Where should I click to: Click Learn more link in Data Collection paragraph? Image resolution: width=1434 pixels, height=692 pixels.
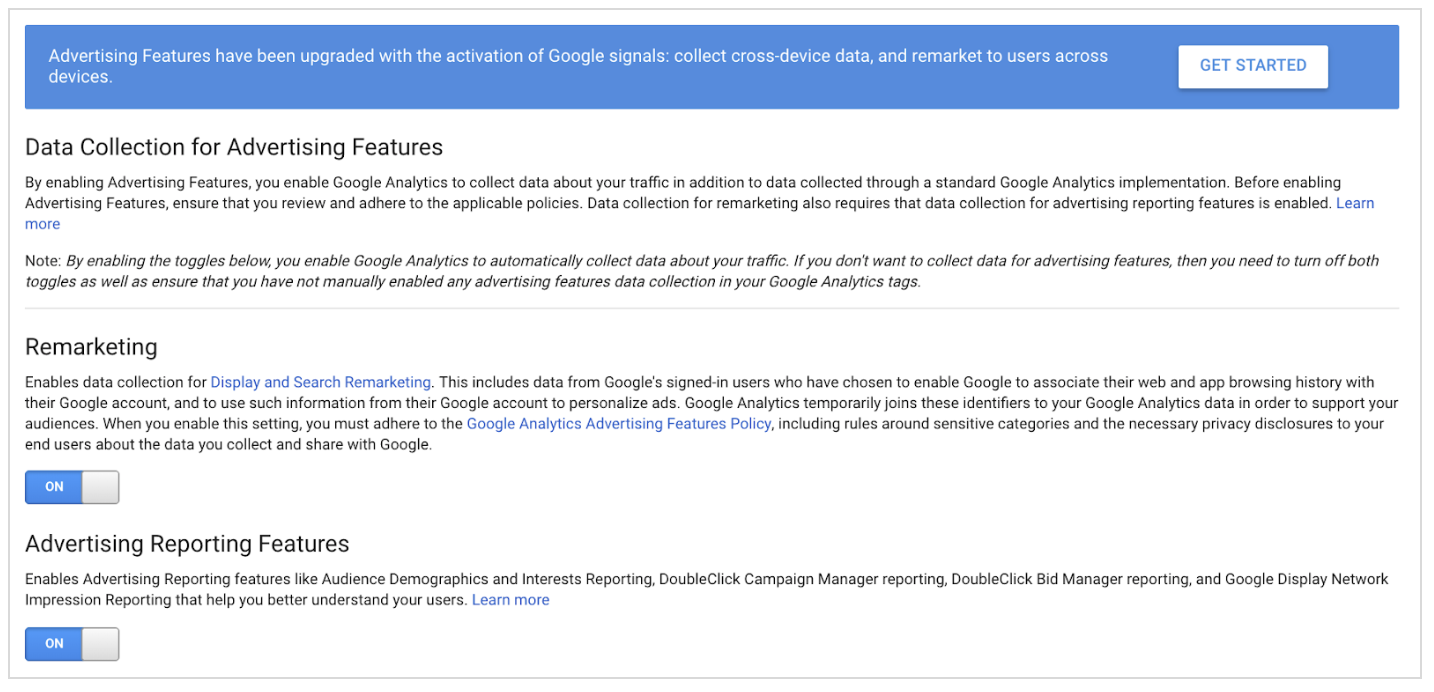[1355, 203]
